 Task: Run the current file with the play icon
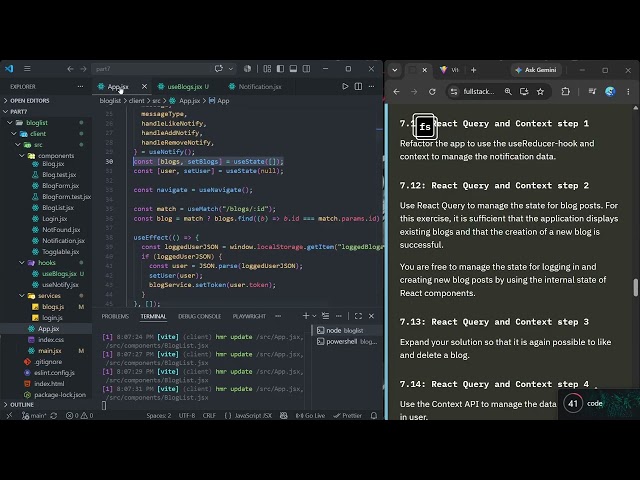click(345, 87)
